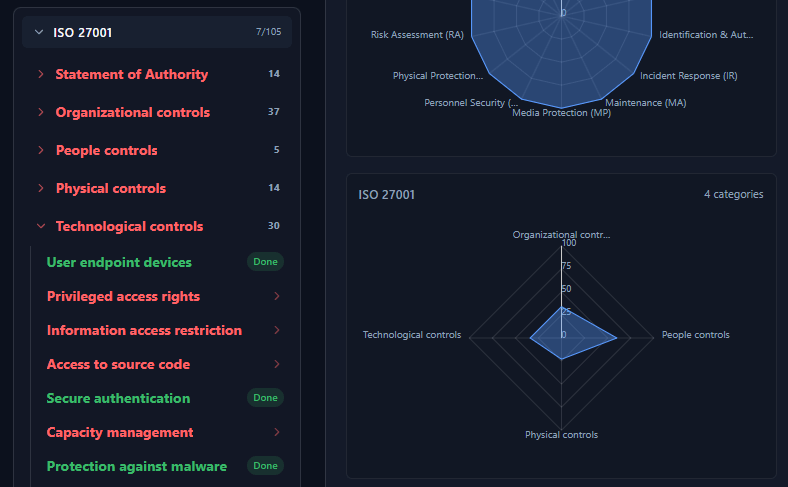Open the Capacity management control
The height and width of the screenshot is (487, 788).
tap(120, 432)
